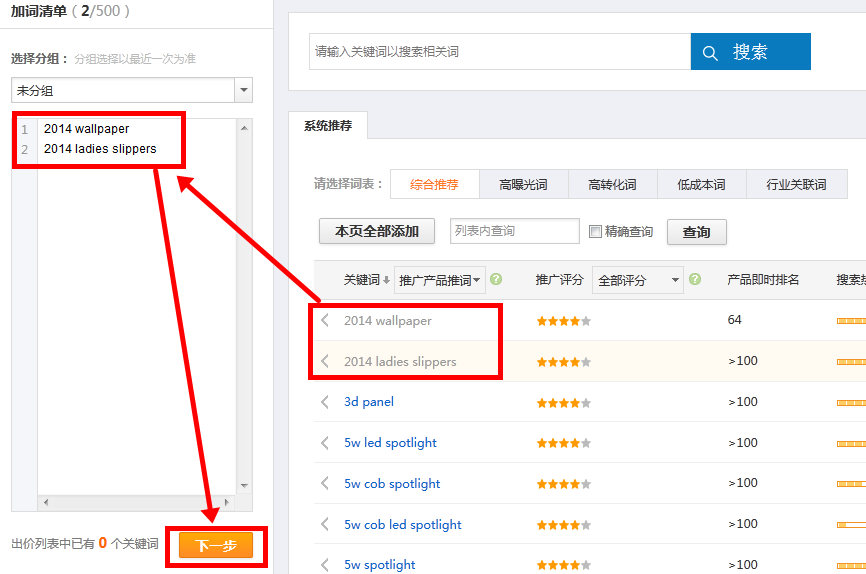The height and width of the screenshot is (574, 866).
Task: Click the sort arrow beside 关键词 header
Action: [x=386, y=281]
